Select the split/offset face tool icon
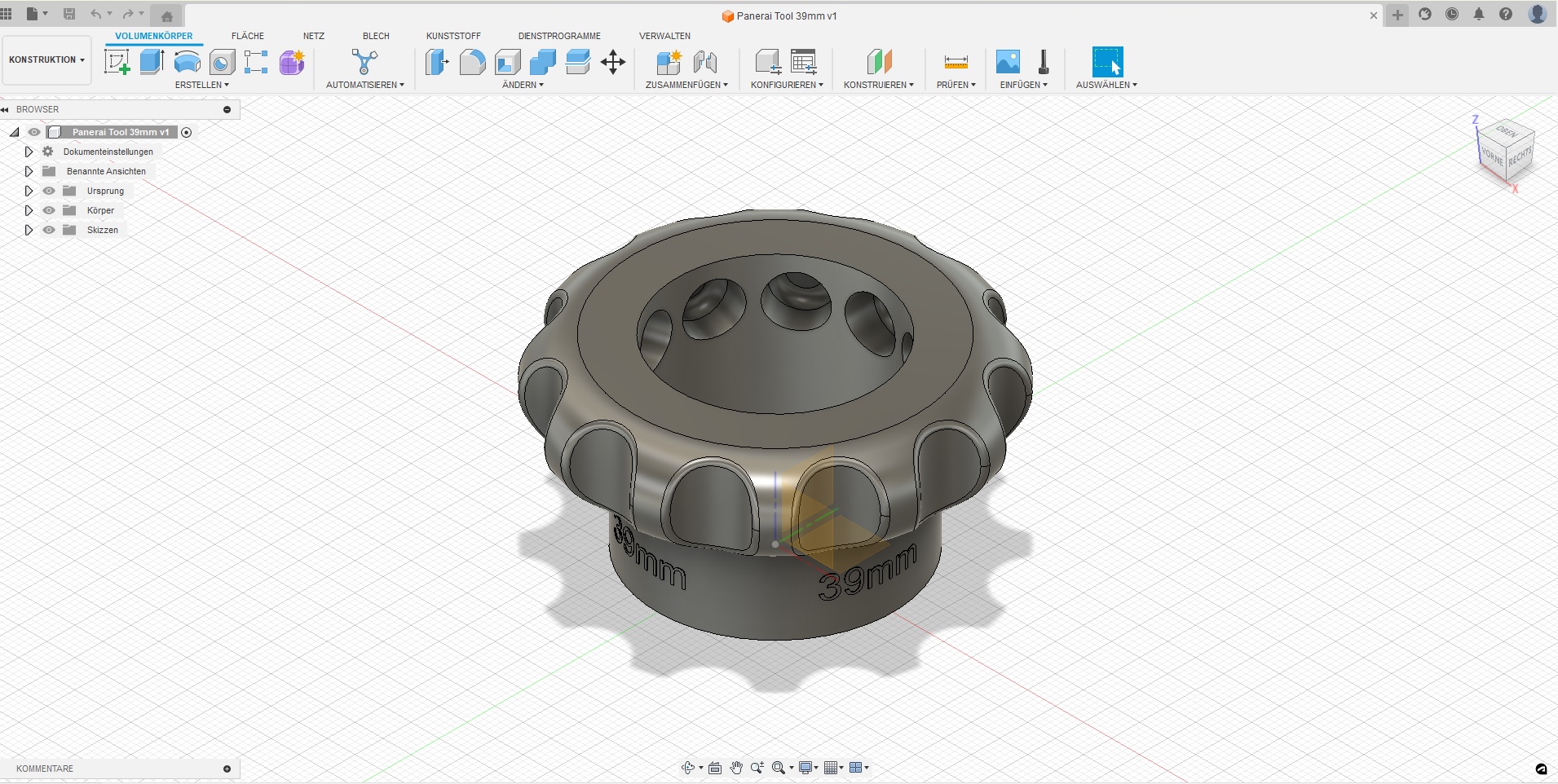 (577, 62)
